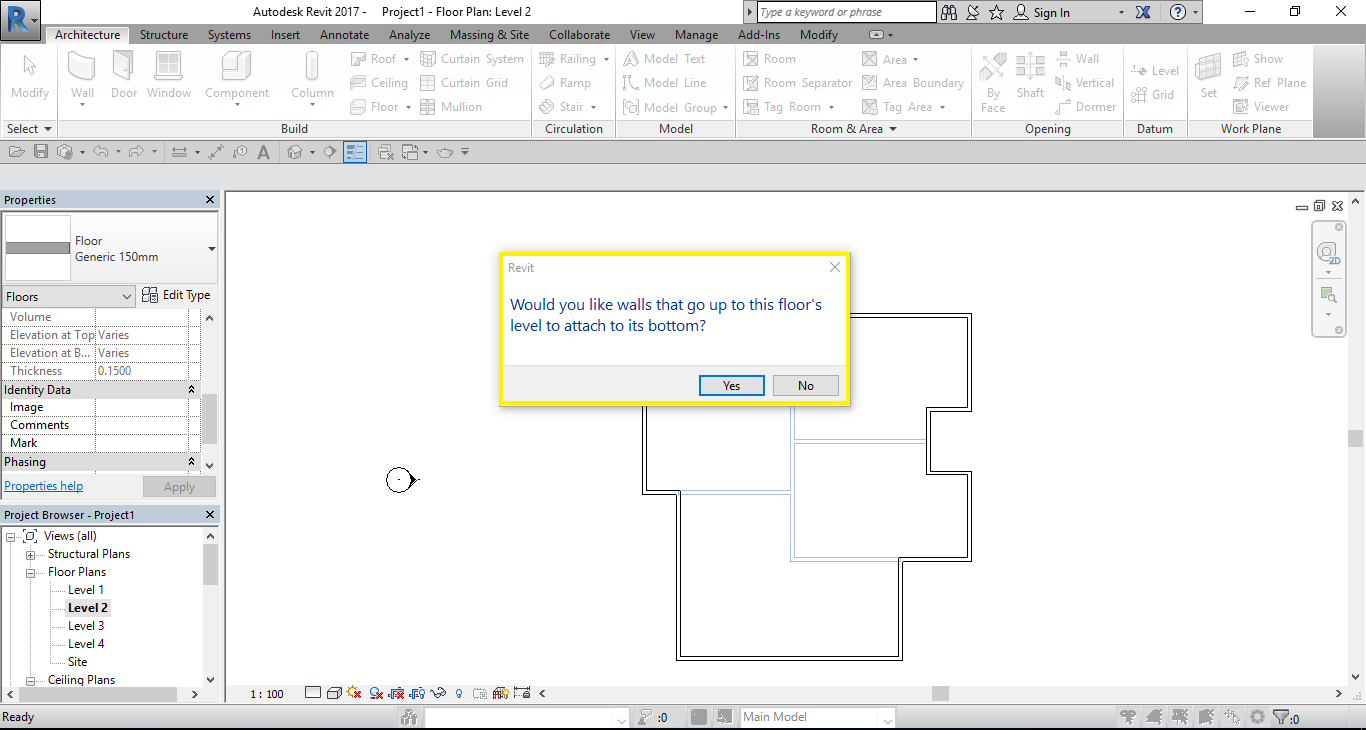The height and width of the screenshot is (730, 1366).
Task: Expand Structural Plans in Project Browser
Action: click(31, 555)
